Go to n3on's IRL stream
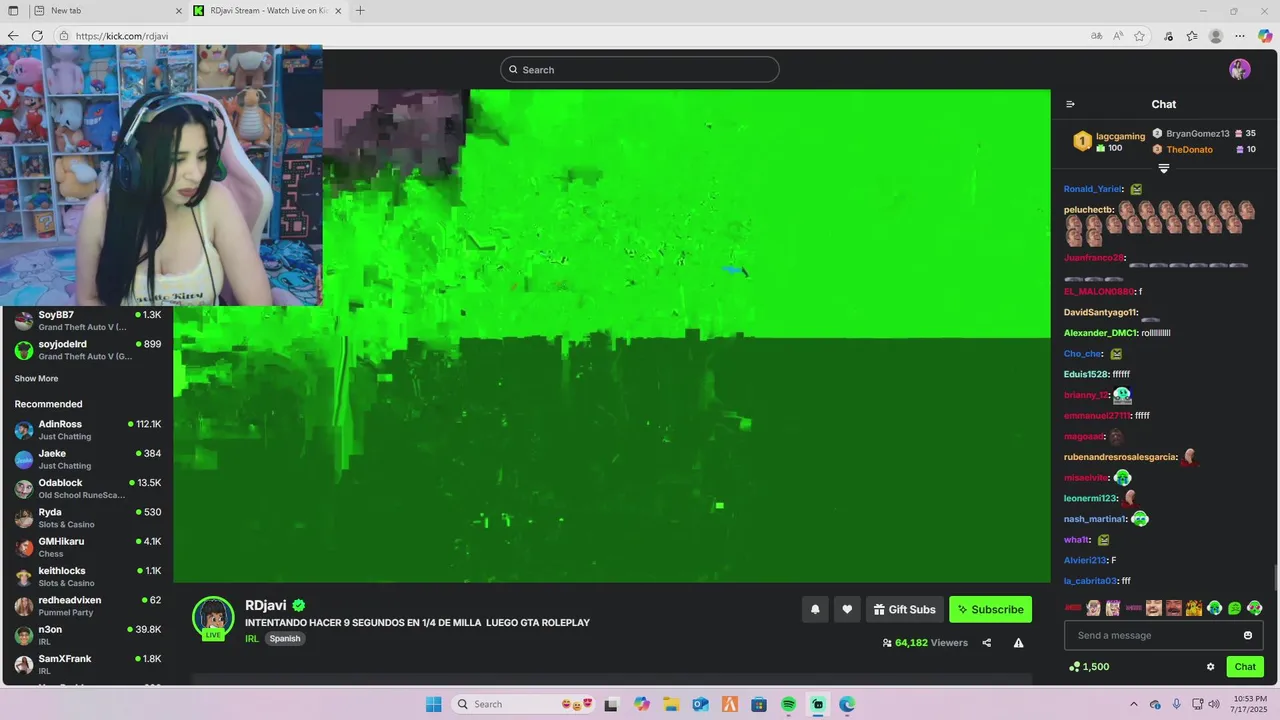The height and width of the screenshot is (720, 1280). [x=87, y=635]
